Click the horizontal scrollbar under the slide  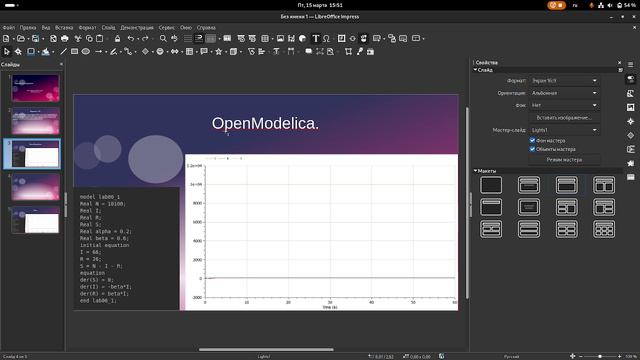click(266, 349)
